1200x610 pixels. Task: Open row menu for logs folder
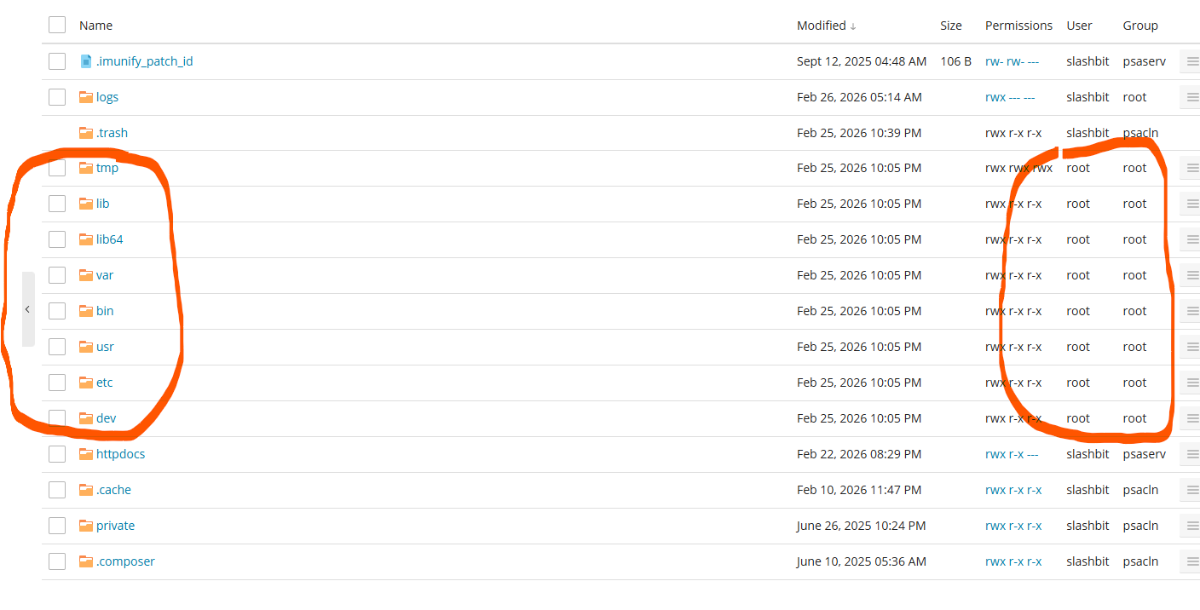pyautogui.click(x=1192, y=97)
